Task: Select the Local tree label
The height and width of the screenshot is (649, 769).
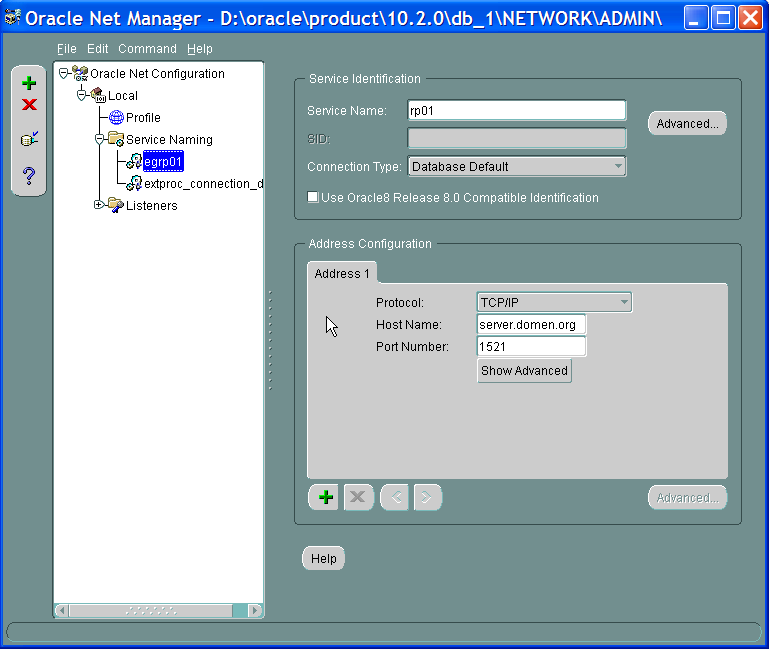Action: pyautogui.click(x=123, y=95)
